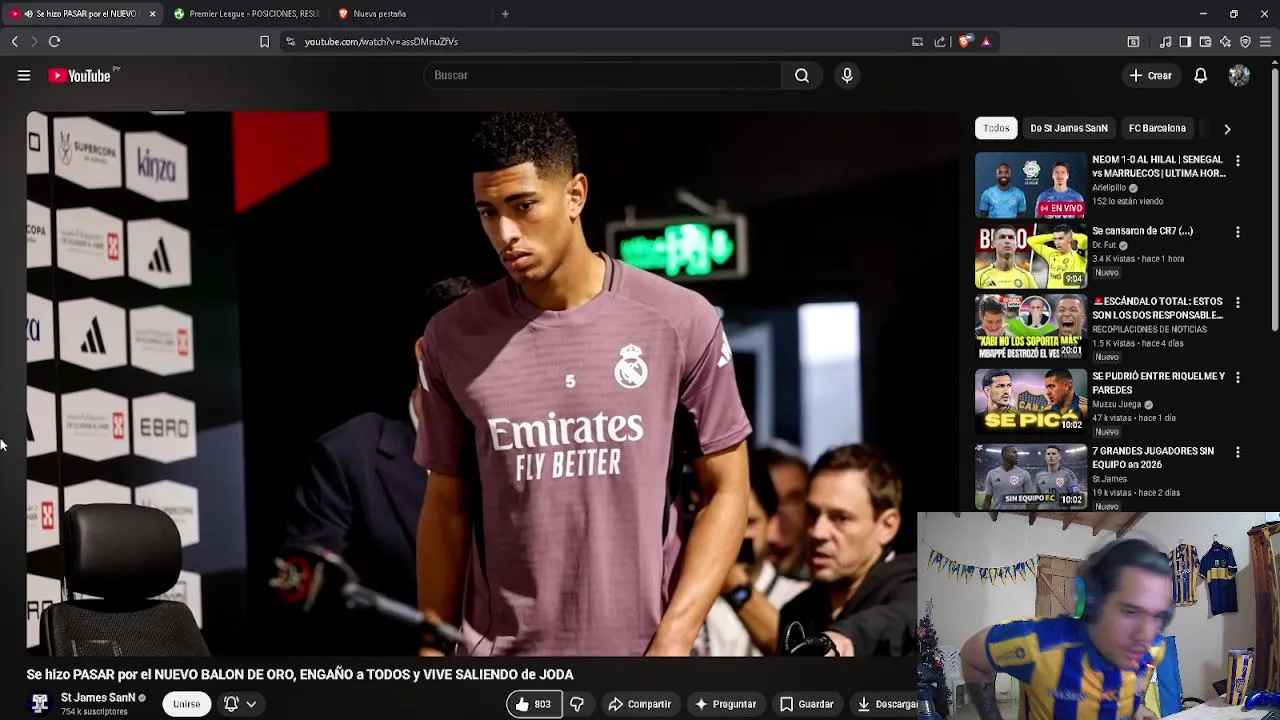The image size is (1280, 720).
Task: Open Brave playlist music note icon
Action: coord(1165,41)
